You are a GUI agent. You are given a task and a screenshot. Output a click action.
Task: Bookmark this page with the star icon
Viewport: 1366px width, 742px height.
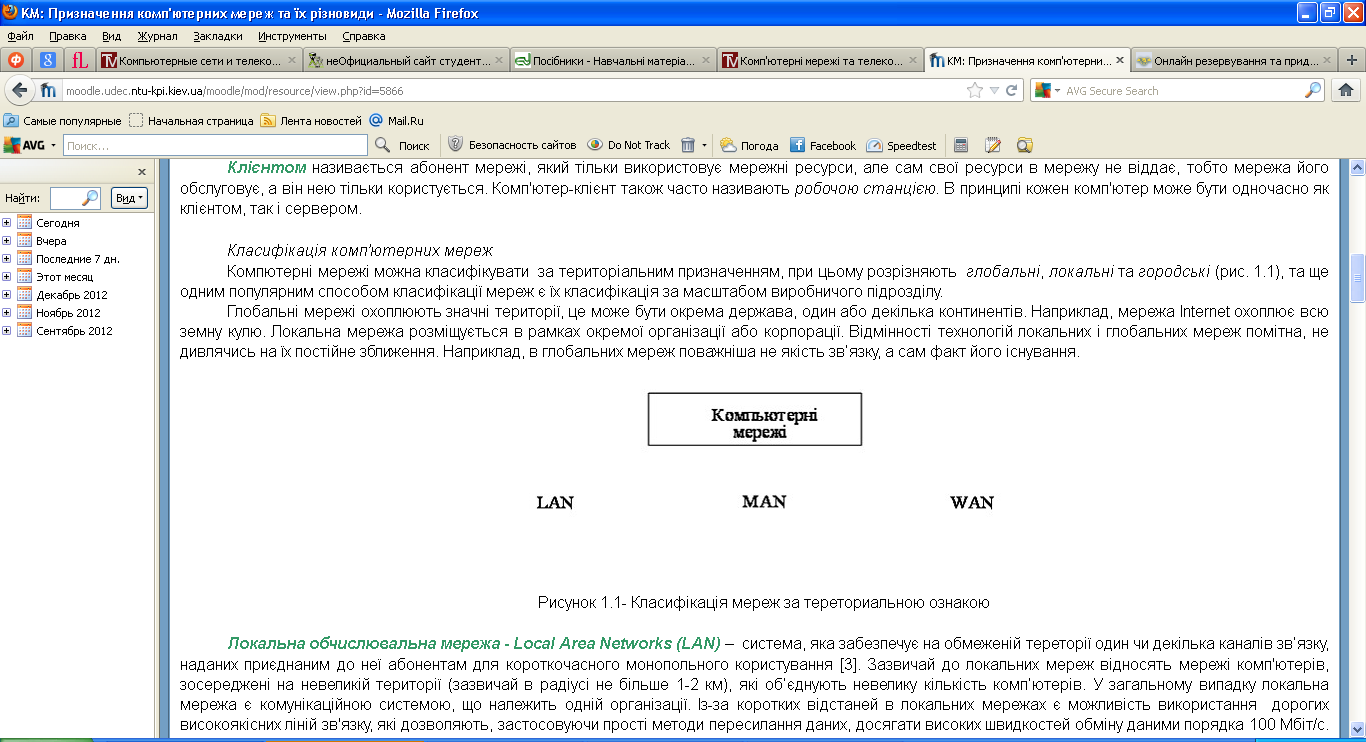(975, 90)
